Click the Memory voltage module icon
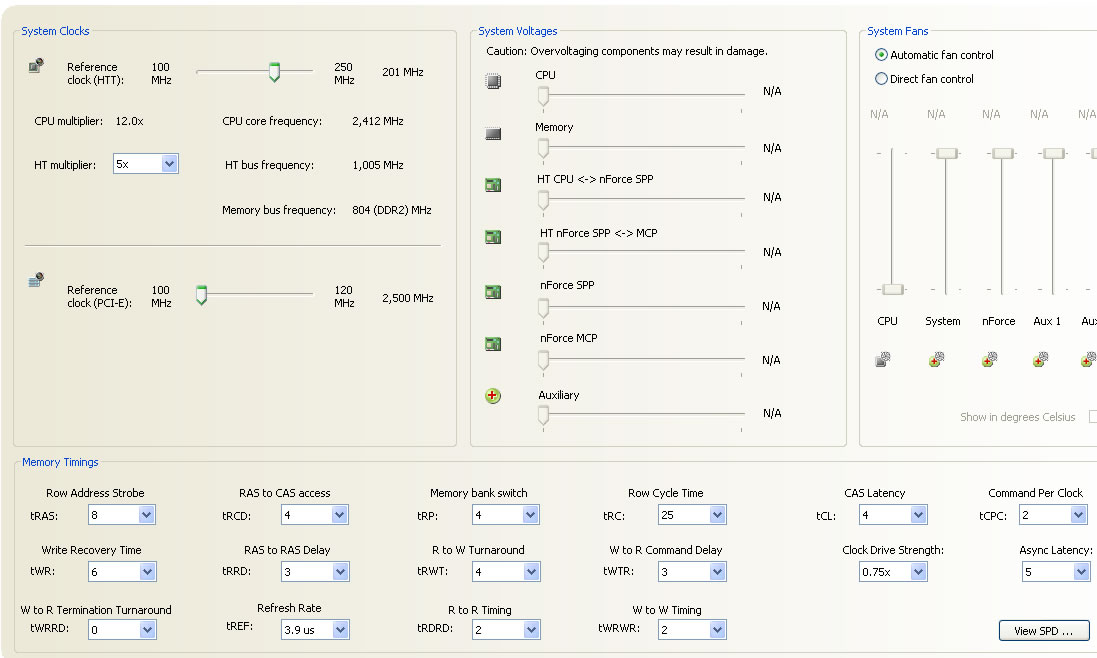Image resolution: width=1097 pixels, height=658 pixels. coord(493,134)
